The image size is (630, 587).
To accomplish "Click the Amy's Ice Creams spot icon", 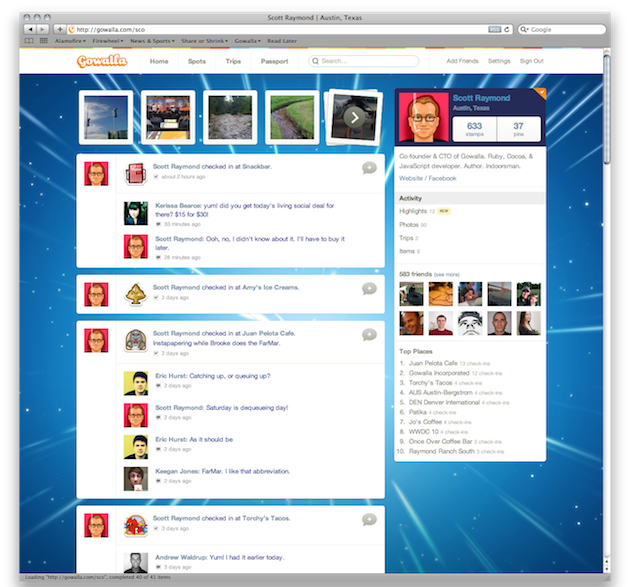I will pos(135,294).
